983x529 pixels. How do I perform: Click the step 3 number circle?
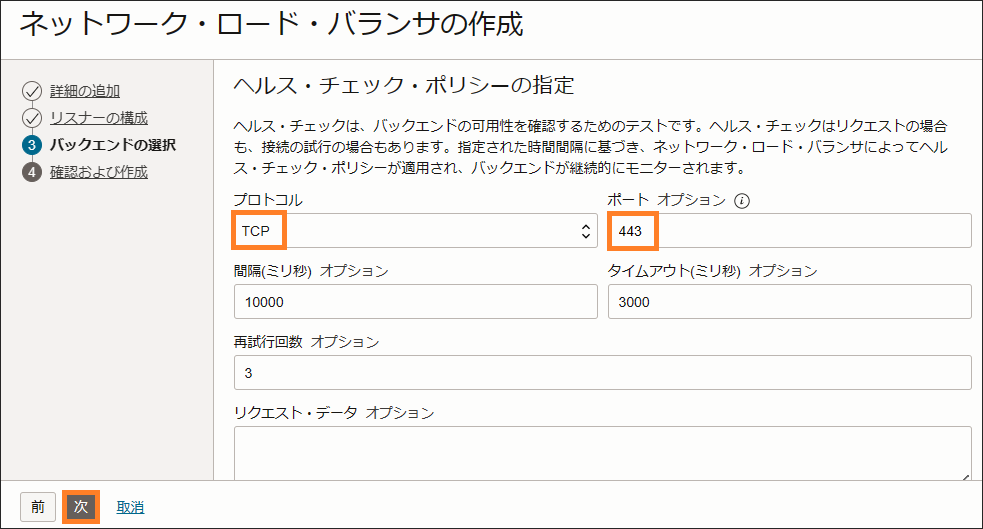point(32,145)
